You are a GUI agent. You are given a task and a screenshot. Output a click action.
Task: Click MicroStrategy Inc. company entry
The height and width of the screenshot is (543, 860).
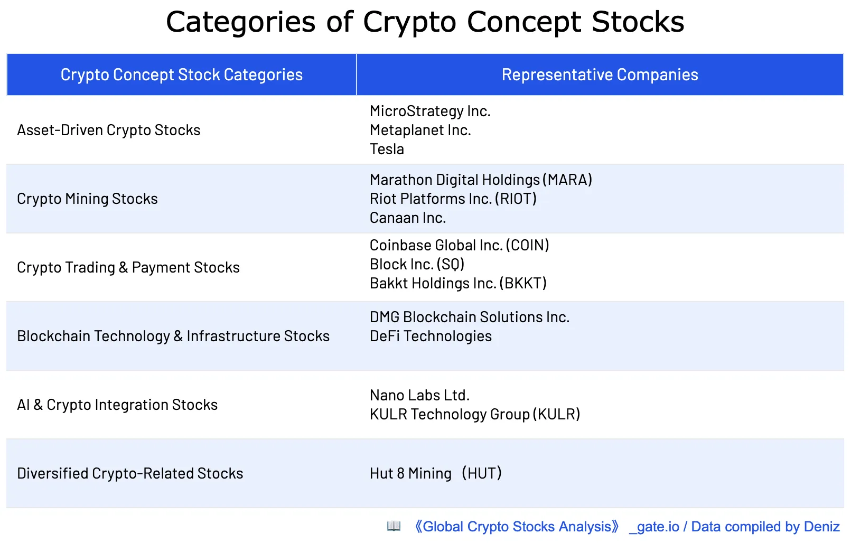point(430,111)
